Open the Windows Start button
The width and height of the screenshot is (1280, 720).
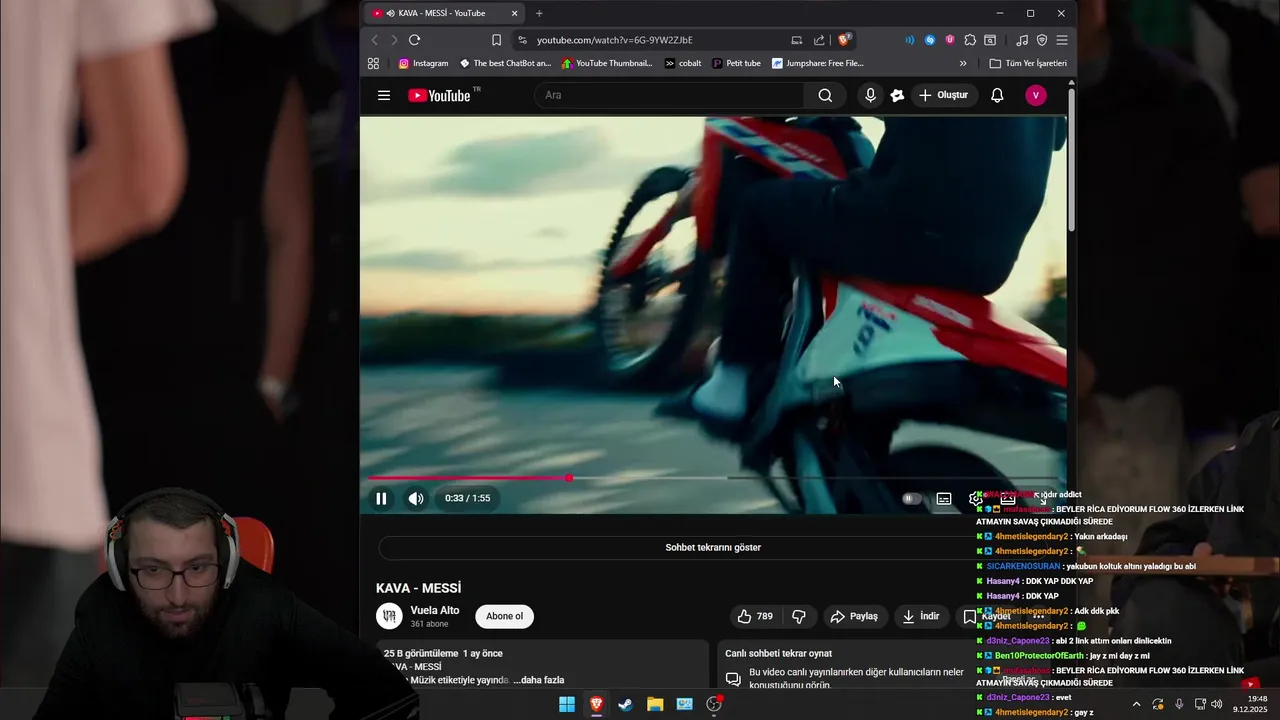pyautogui.click(x=567, y=704)
